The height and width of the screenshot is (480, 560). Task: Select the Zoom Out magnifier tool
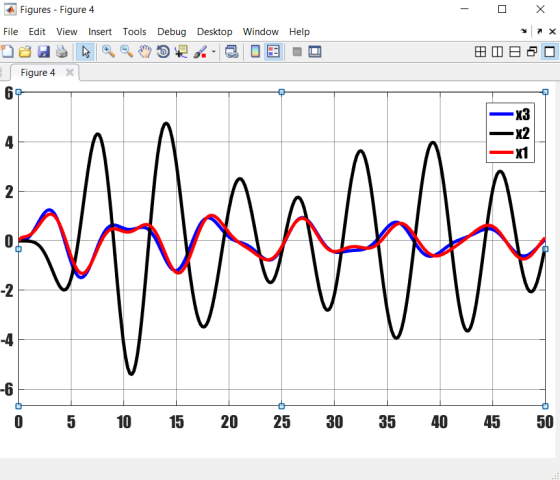coord(126,52)
